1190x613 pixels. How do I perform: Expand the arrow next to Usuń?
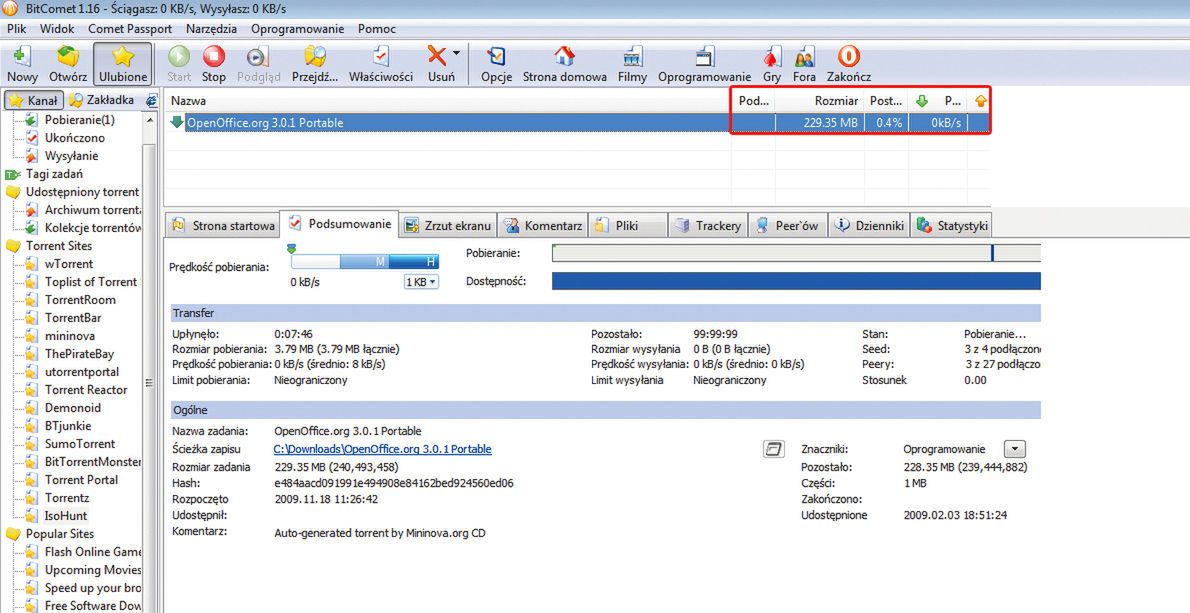(x=457, y=54)
